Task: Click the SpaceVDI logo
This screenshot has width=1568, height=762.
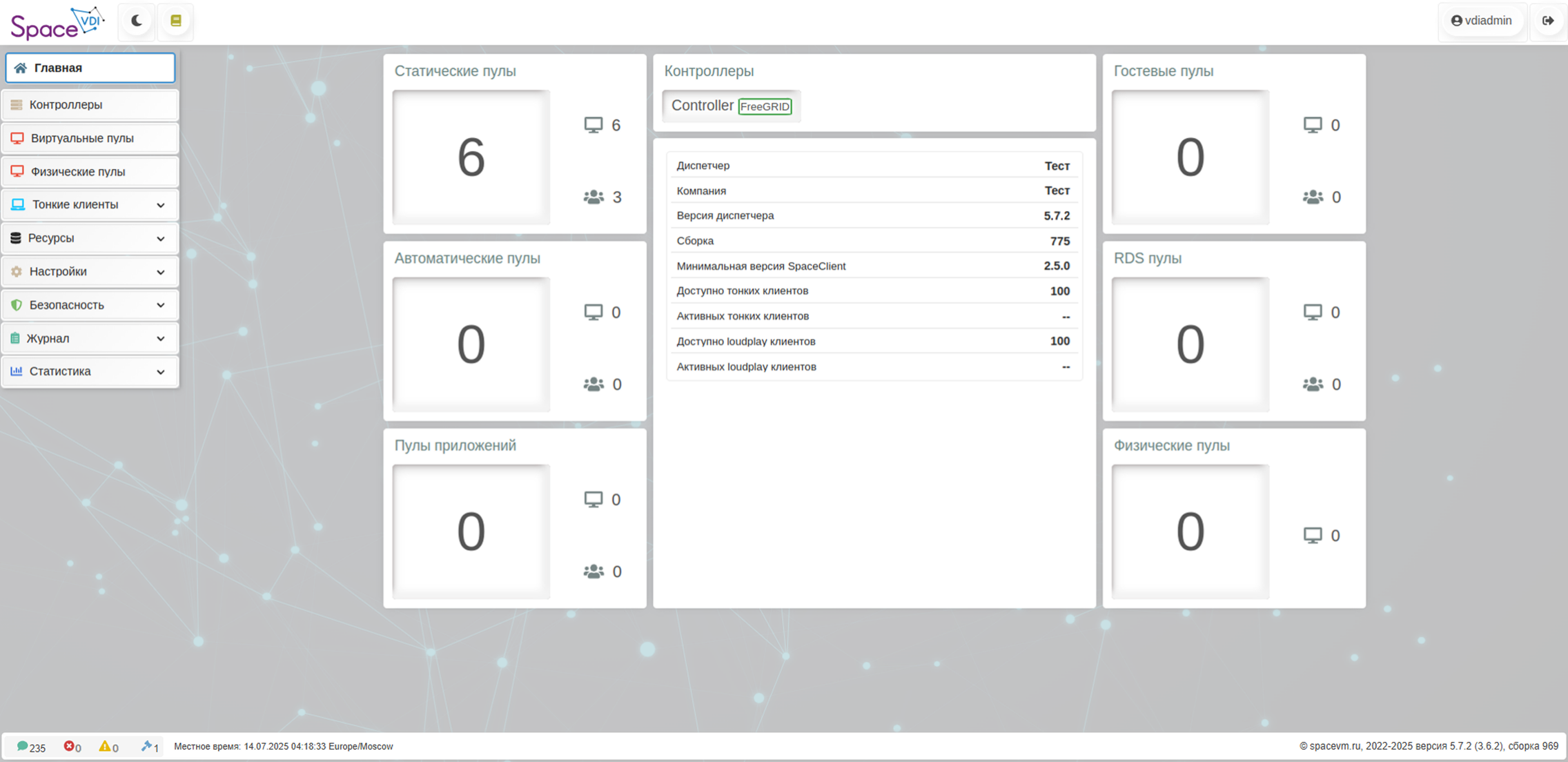Action: click(57, 23)
